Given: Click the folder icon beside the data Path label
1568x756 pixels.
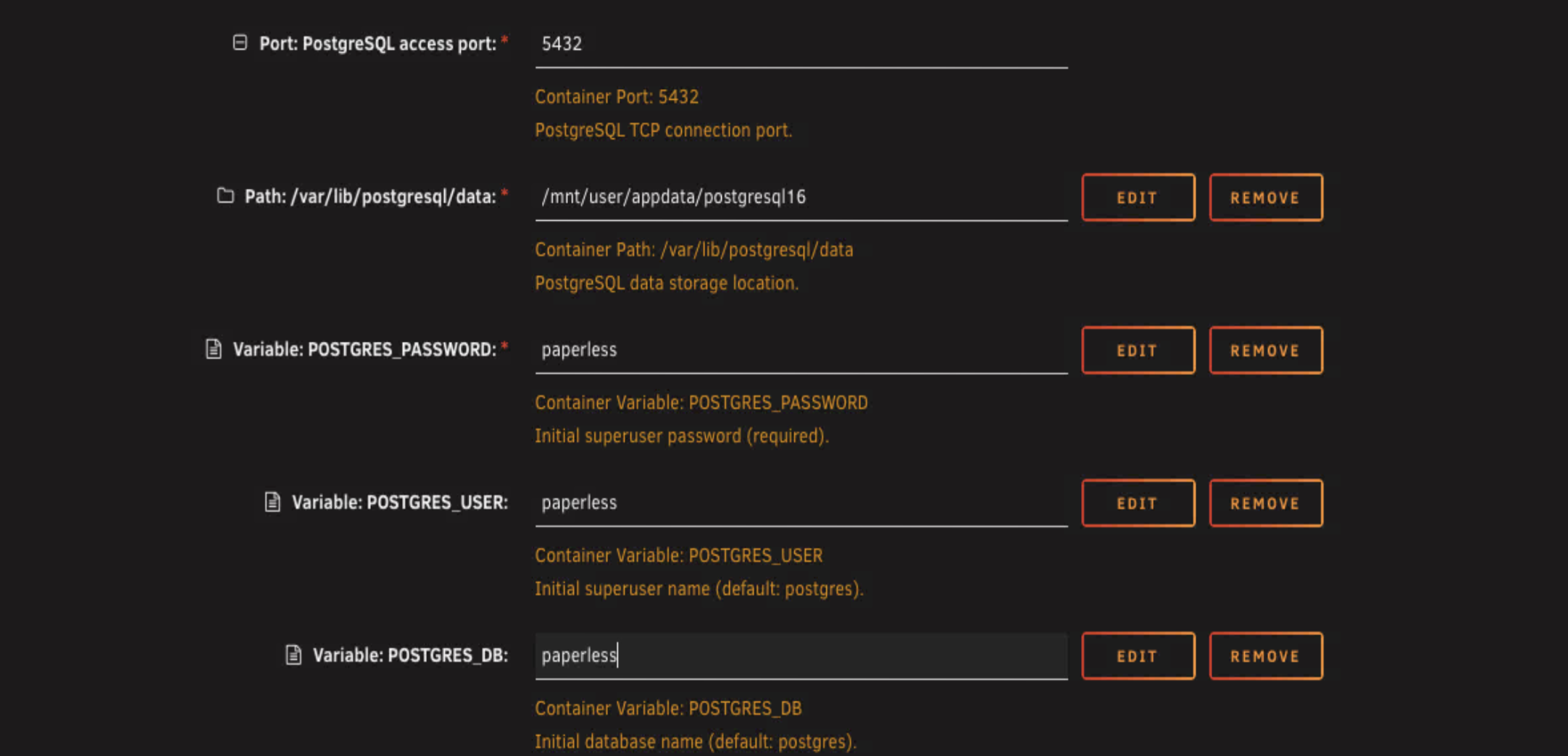Looking at the screenshot, I should (225, 196).
